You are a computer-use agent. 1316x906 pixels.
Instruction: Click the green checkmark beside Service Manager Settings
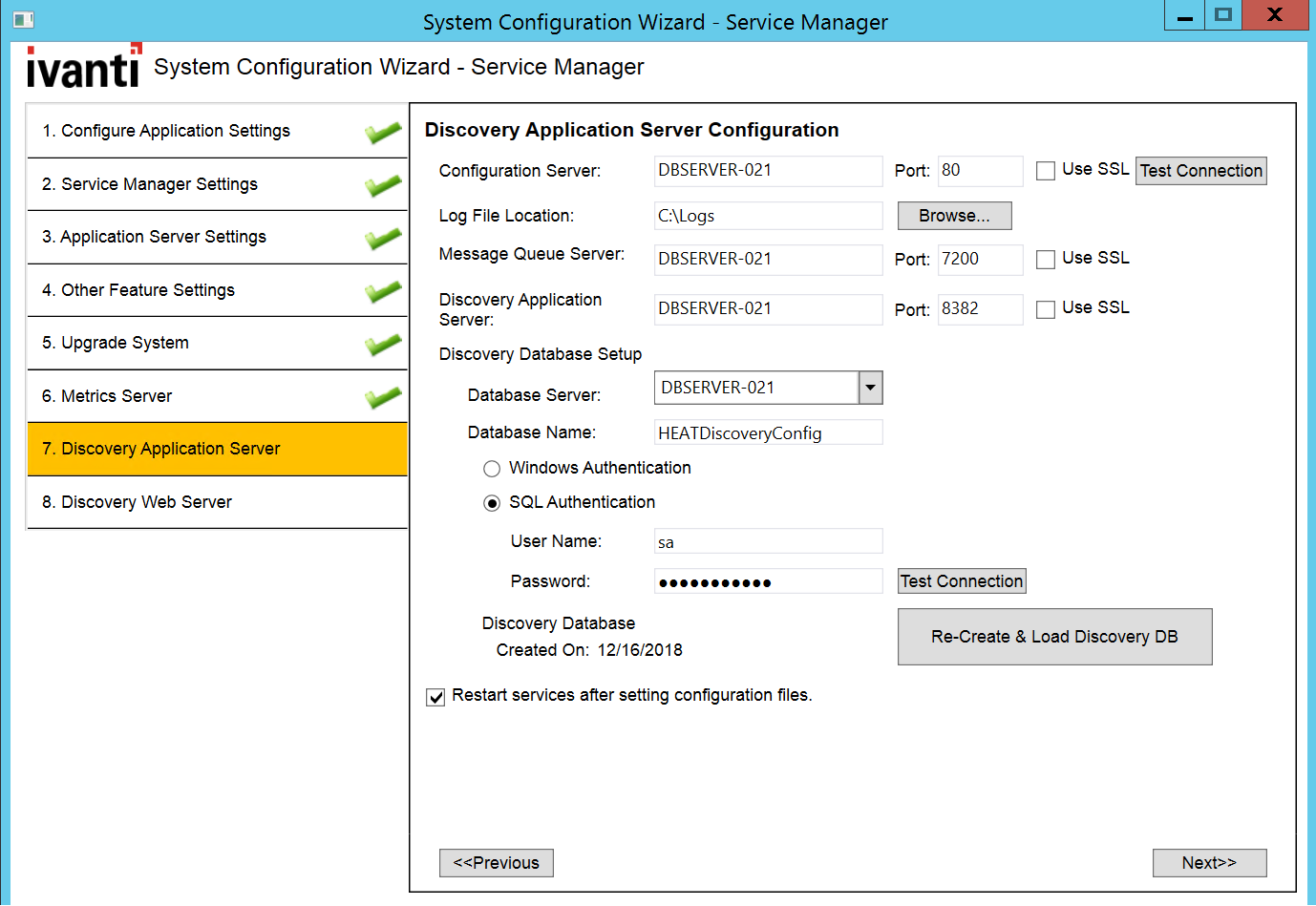pos(381,185)
